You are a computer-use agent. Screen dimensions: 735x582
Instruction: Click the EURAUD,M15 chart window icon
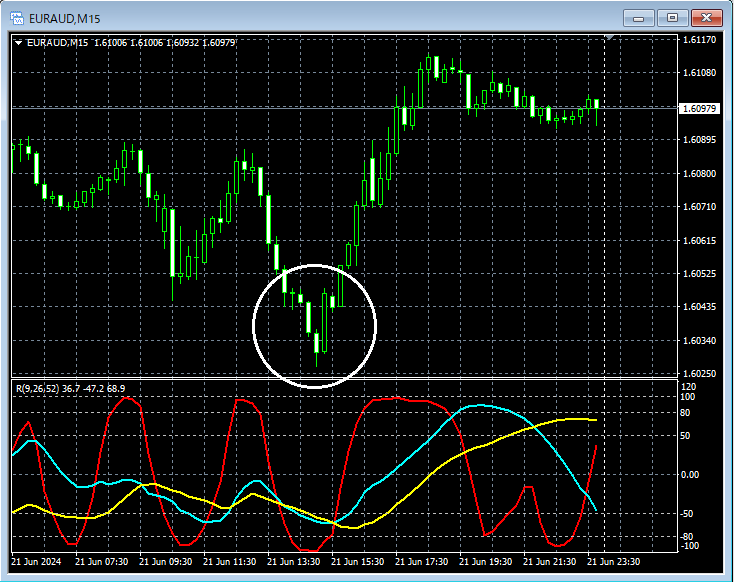point(17,18)
